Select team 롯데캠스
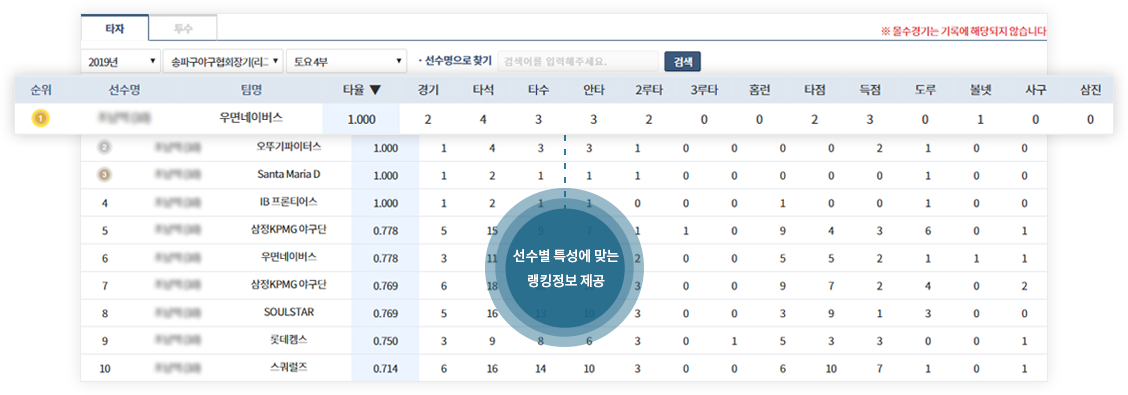The image size is (1128, 395). 288,340
